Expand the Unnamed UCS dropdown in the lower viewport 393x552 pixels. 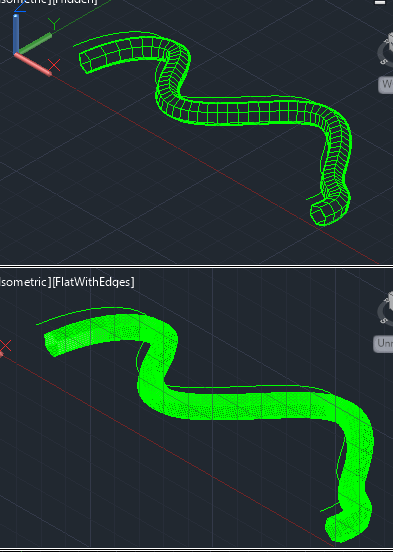(384, 343)
